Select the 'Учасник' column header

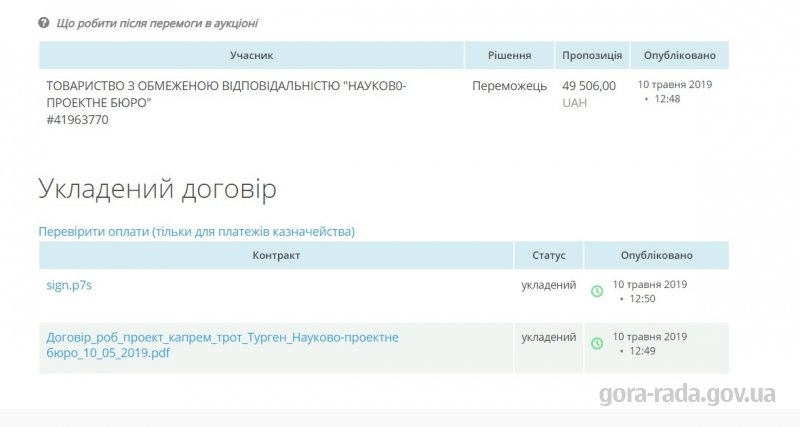251,55
